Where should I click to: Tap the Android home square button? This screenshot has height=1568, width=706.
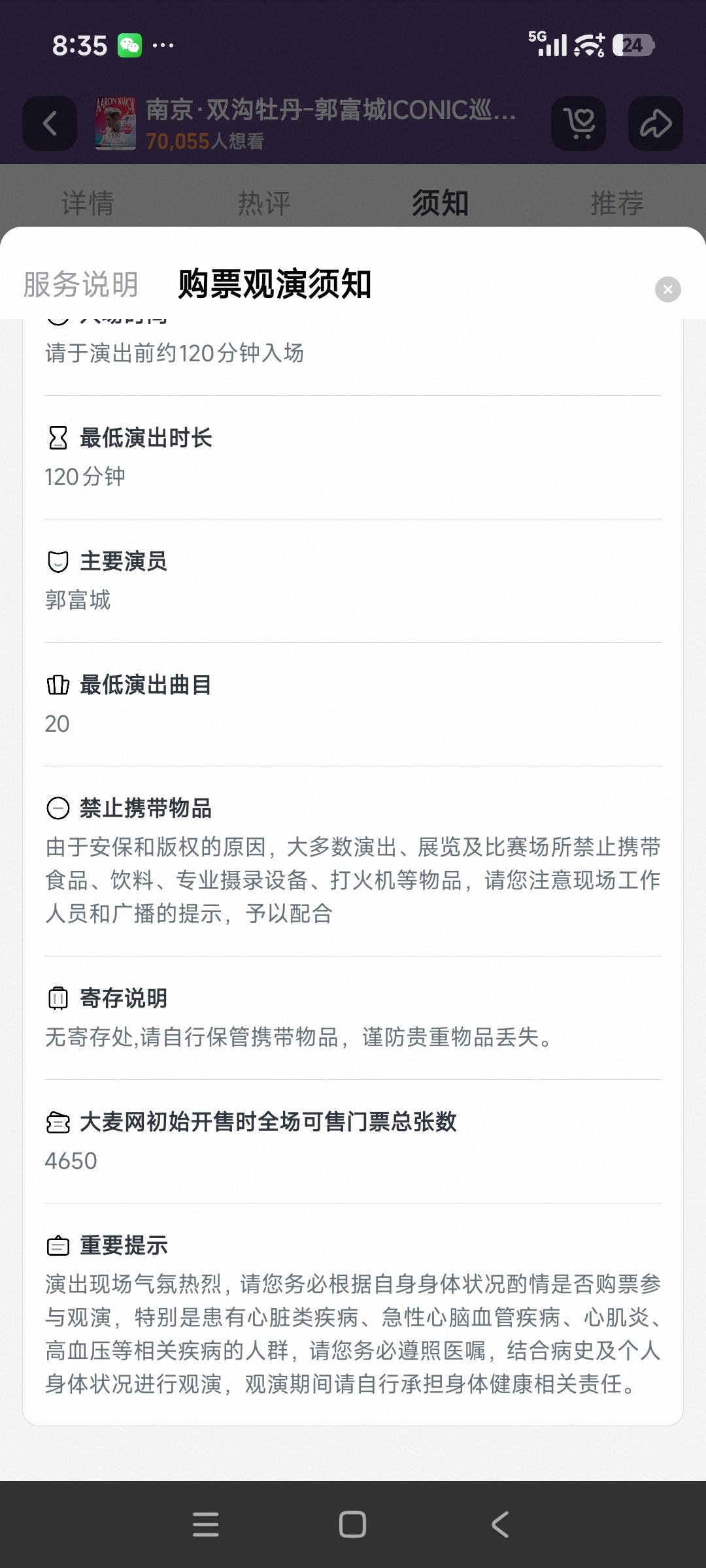[352, 1524]
